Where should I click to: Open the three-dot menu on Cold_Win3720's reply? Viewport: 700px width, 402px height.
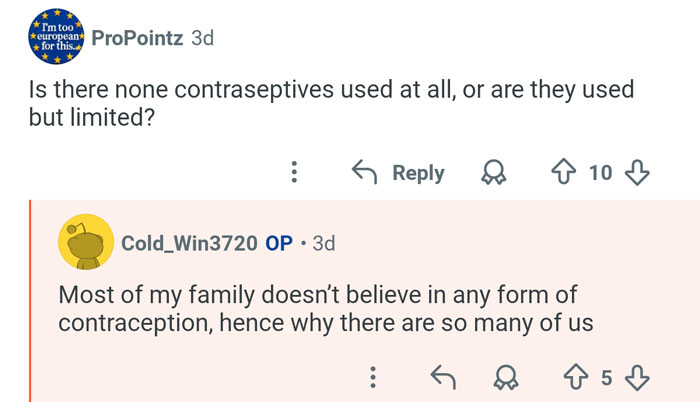[373, 377]
